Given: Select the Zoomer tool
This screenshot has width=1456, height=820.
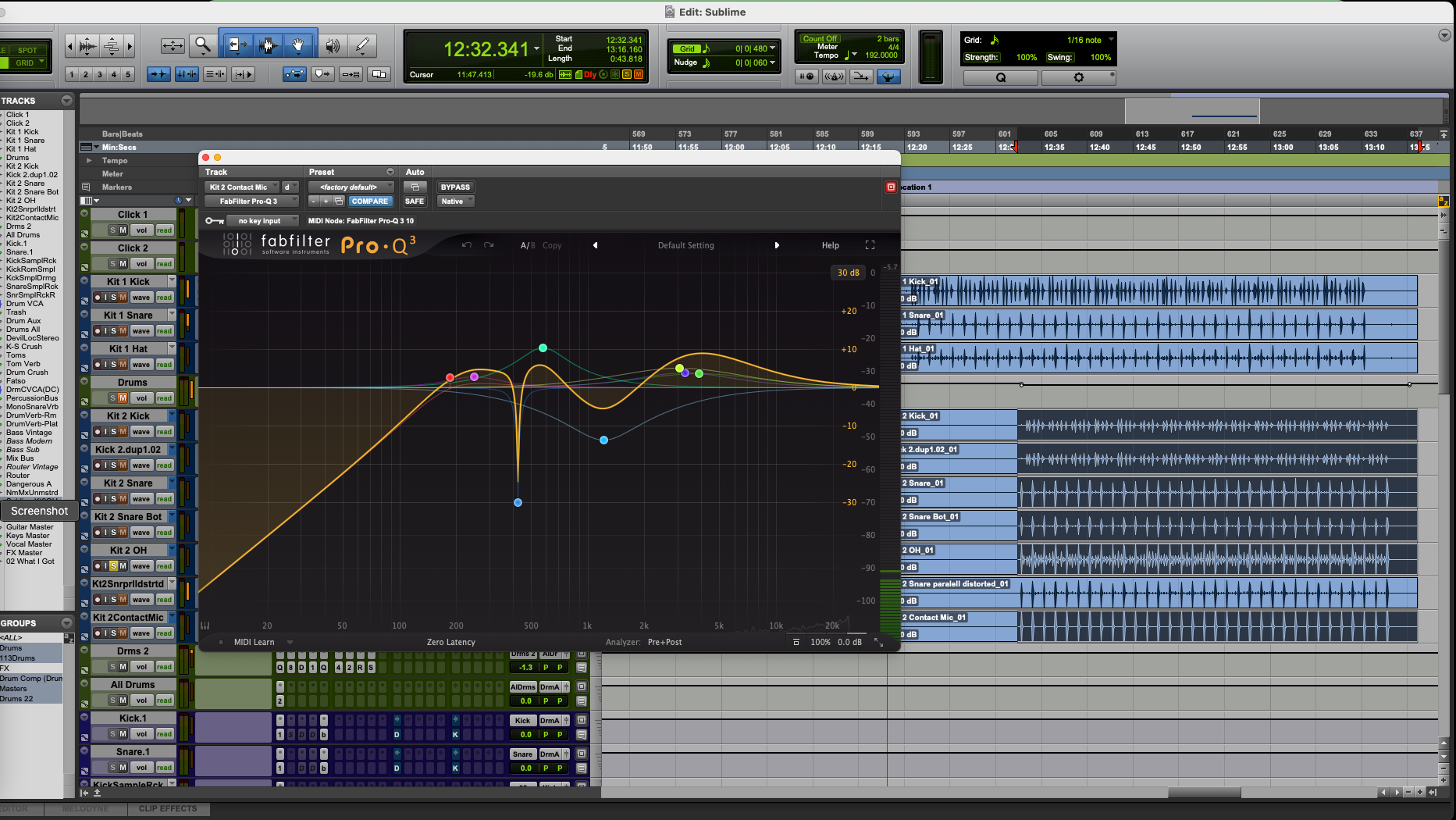Looking at the screenshot, I should coord(203,45).
